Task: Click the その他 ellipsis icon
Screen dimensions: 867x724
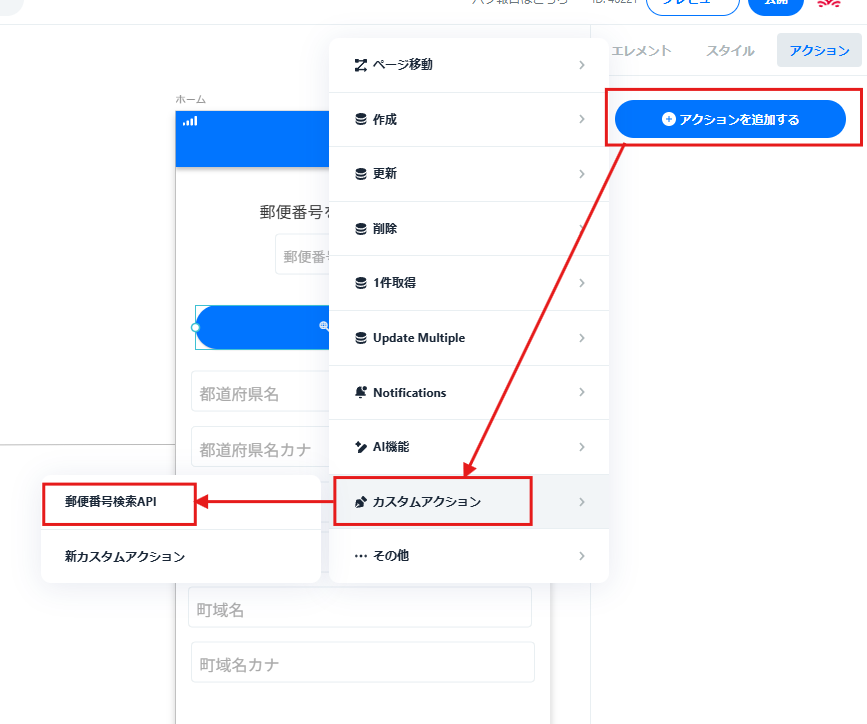Action: tap(361, 556)
